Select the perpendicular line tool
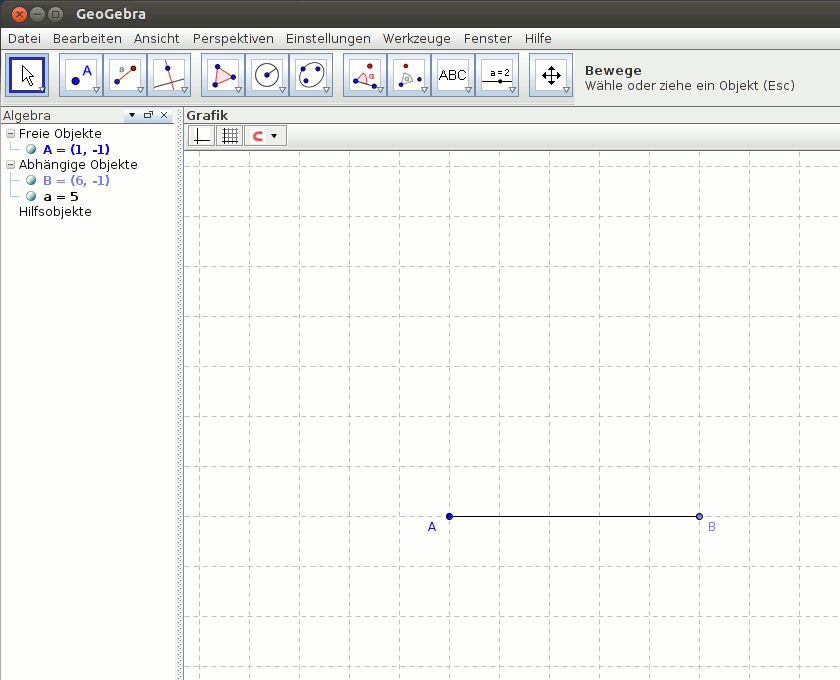 coord(168,75)
